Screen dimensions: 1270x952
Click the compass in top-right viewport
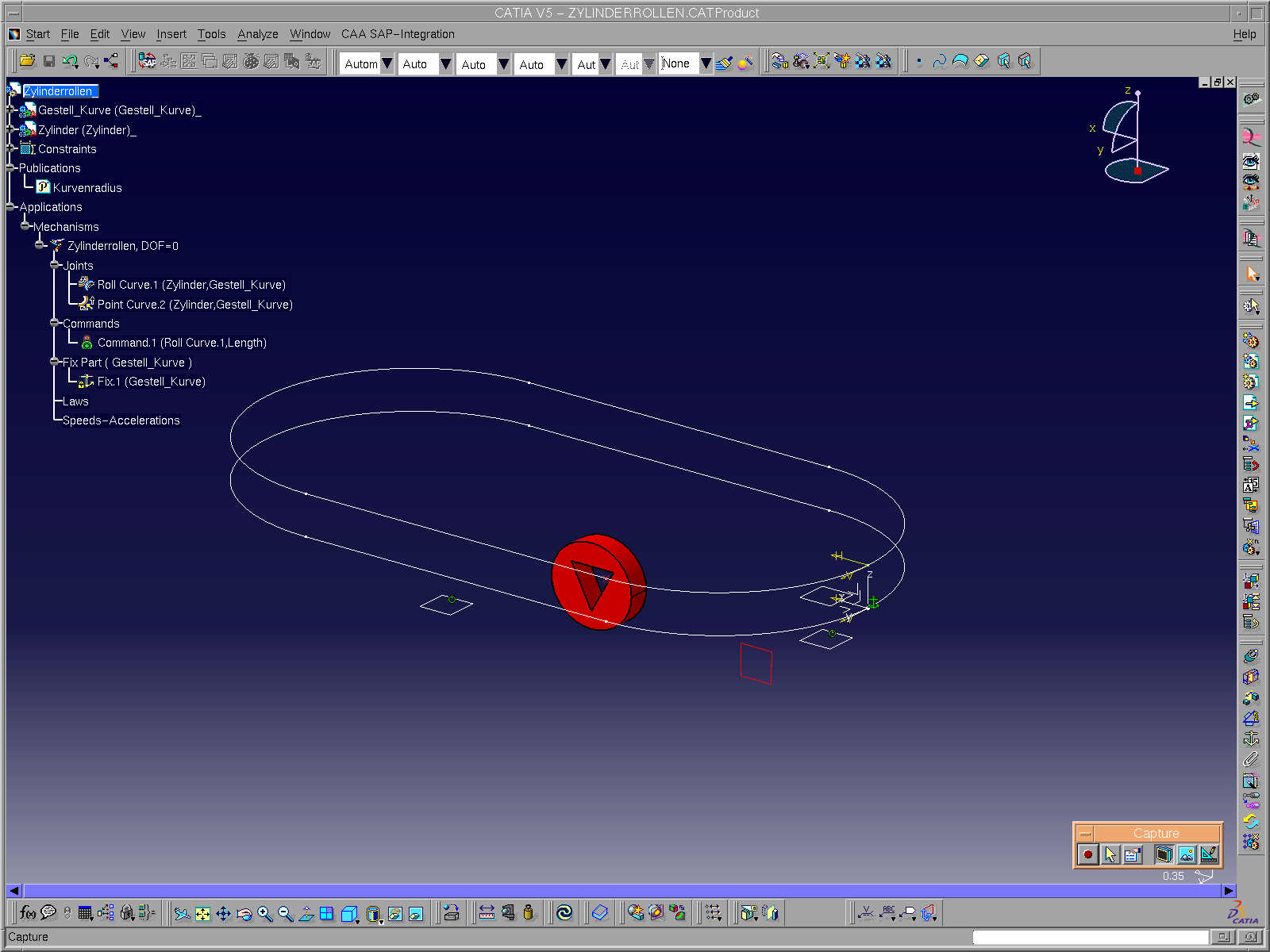click(x=1130, y=136)
